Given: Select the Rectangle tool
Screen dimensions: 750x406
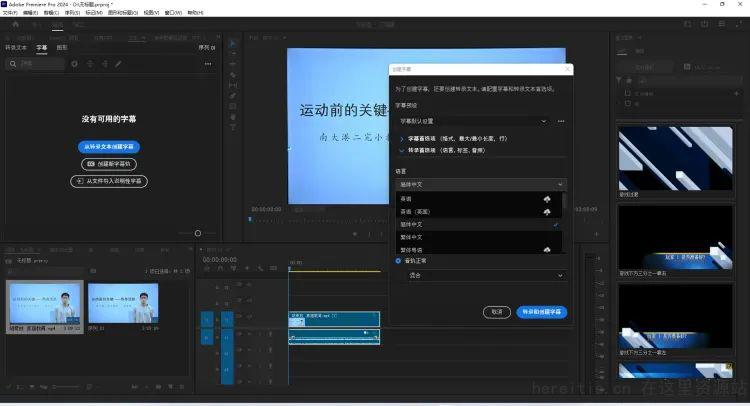Looking at the screenshot, I should point(233,106).
